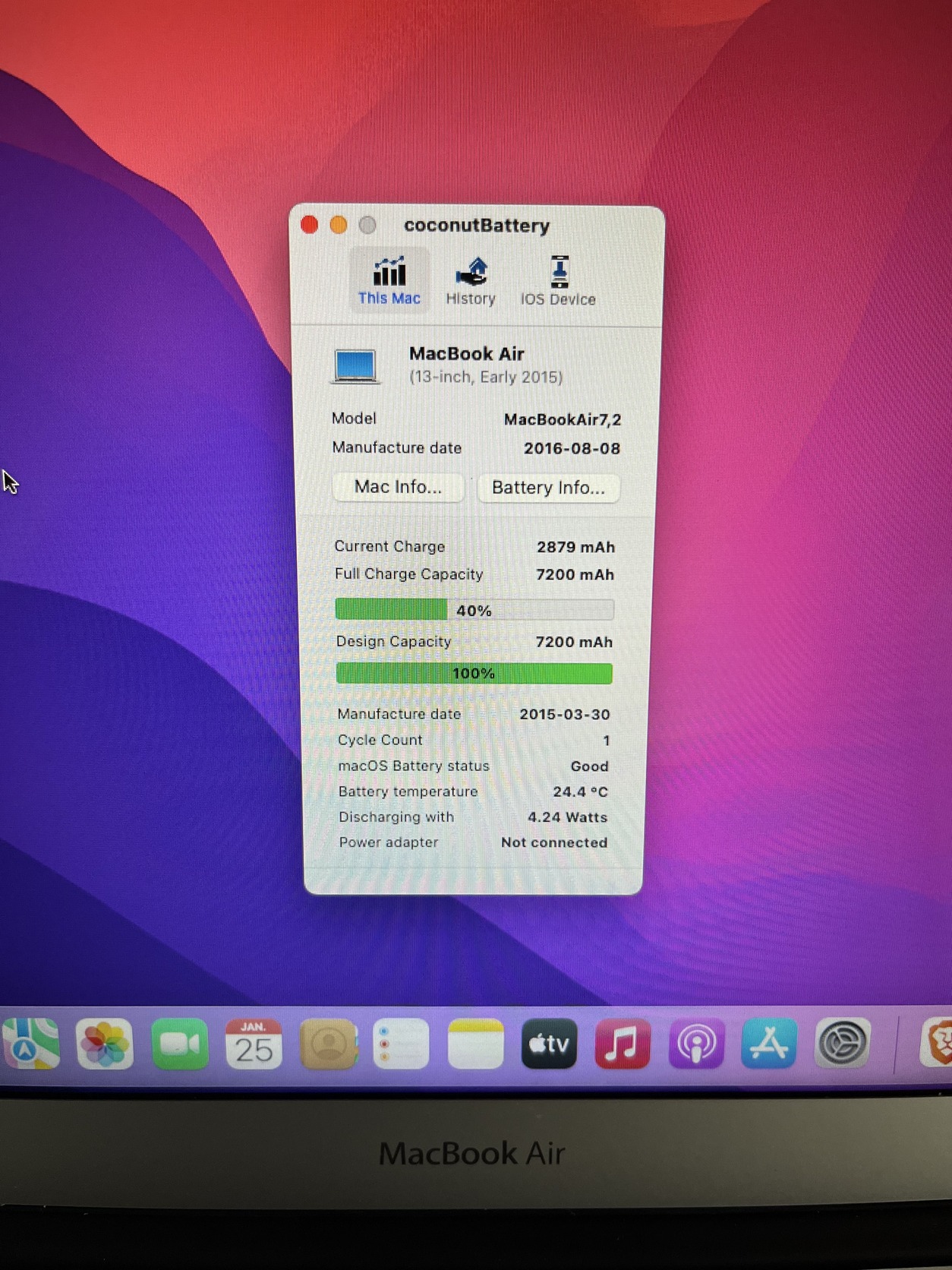Click the (13-inch, Early 2015) subtitle
Image resolution: width=952 pixels, height=1270 pixels.
[x=486, y=377]
